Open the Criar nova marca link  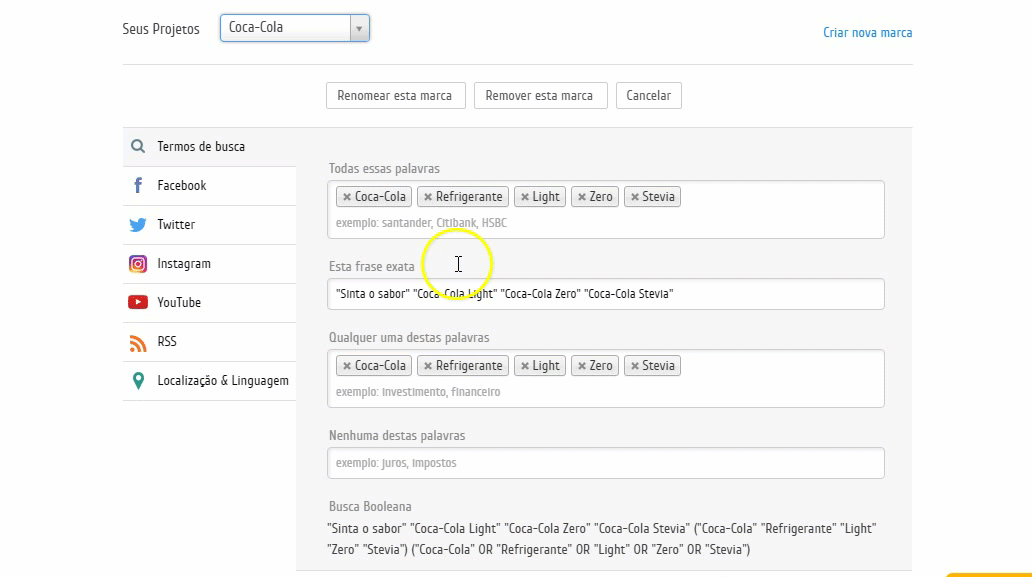coord(867,33)
